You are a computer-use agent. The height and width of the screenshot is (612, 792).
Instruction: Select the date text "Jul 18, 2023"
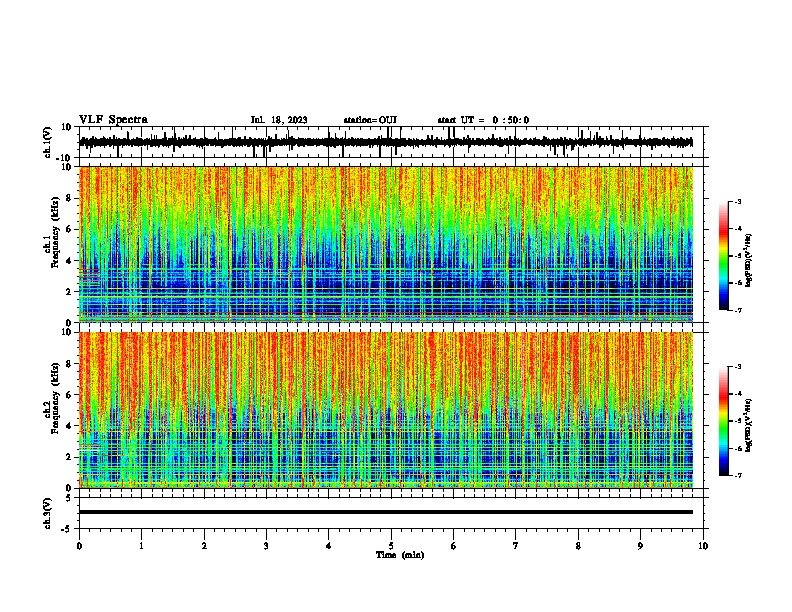[x=279, y=120]
